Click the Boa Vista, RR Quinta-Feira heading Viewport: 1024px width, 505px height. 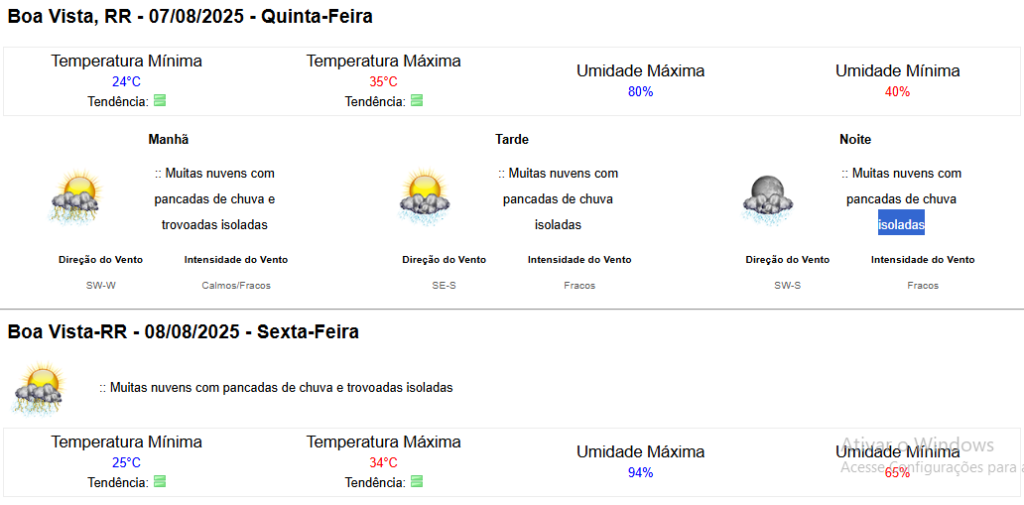click(x=190, y=17)
